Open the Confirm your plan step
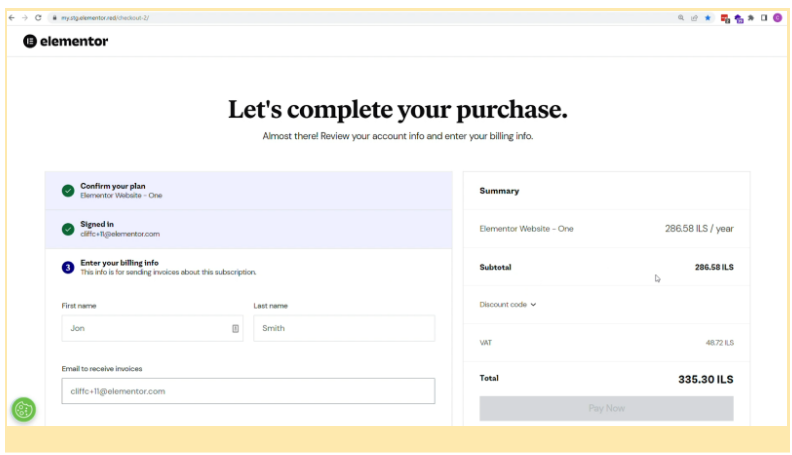792x455 pixels. point(249,190)
